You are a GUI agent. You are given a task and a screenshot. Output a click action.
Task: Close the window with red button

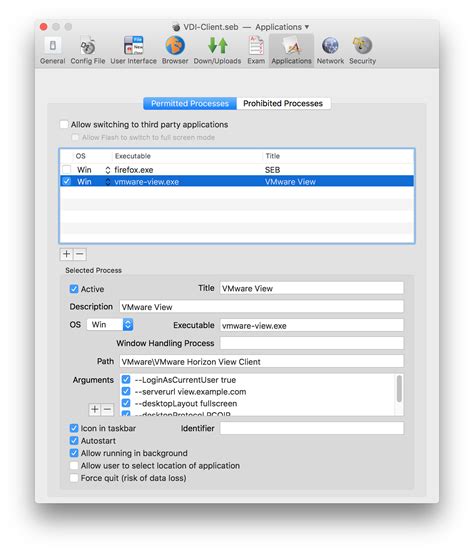44,26
